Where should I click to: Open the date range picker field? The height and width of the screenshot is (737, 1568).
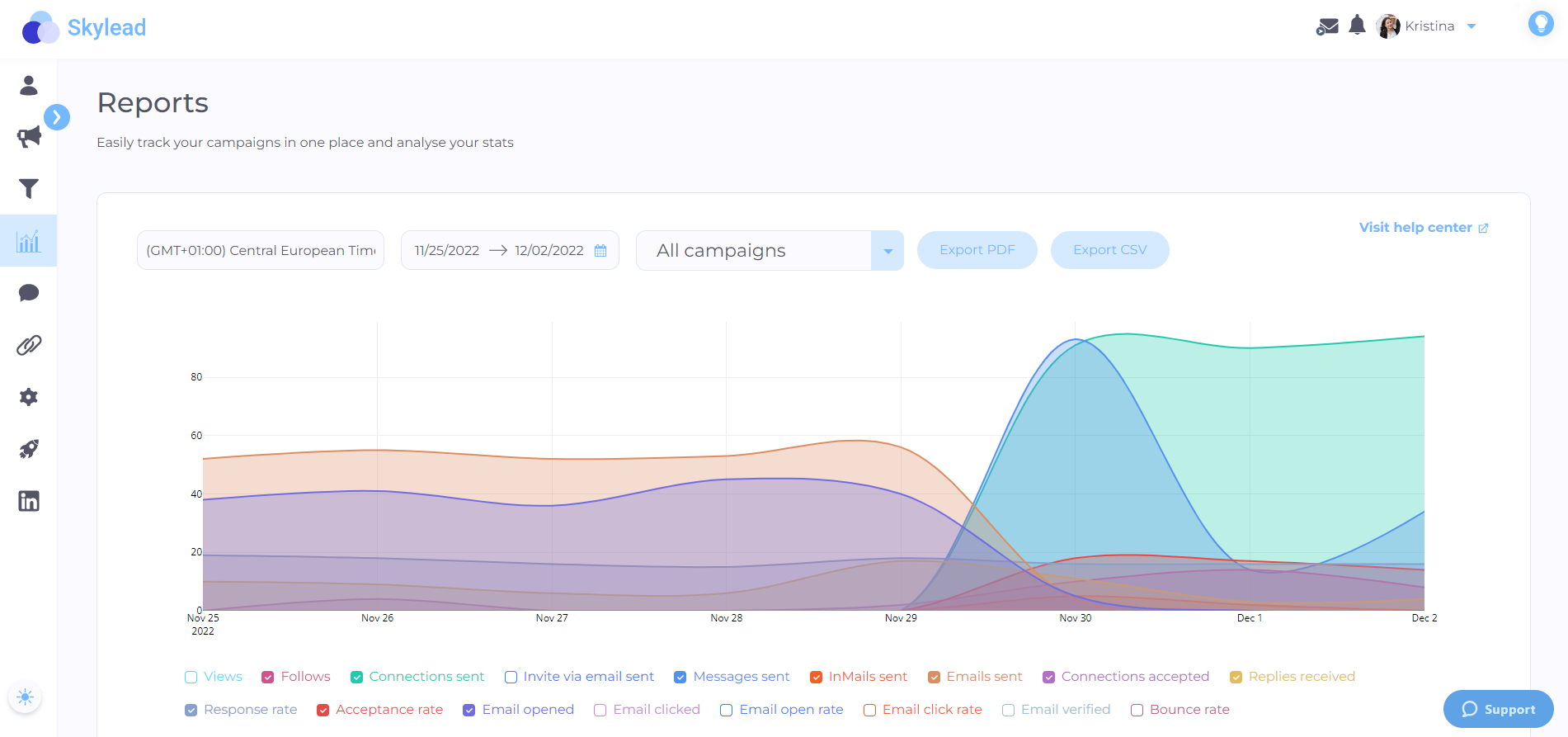click(510, 250)
